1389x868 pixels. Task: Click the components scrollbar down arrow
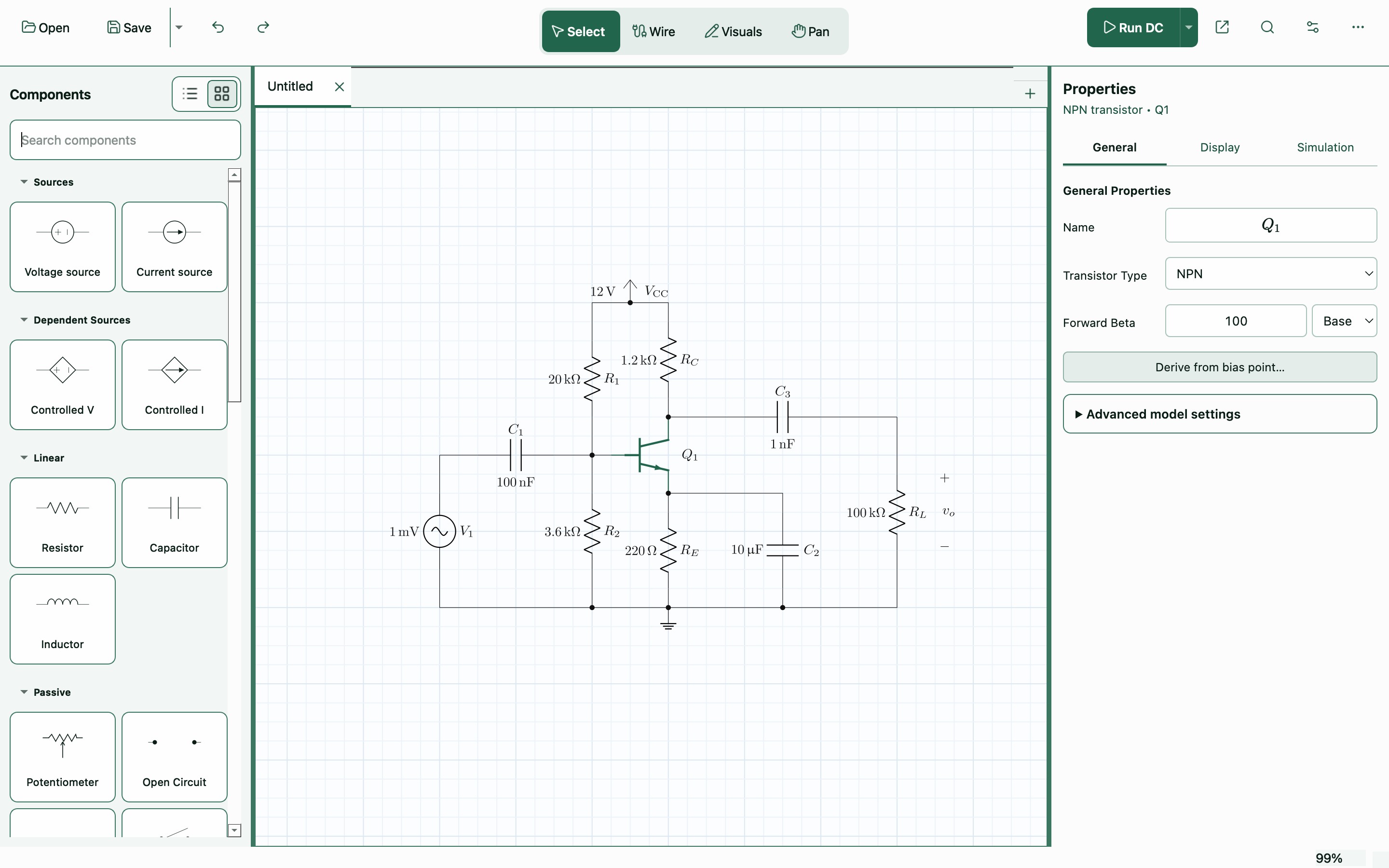(234, 830)
